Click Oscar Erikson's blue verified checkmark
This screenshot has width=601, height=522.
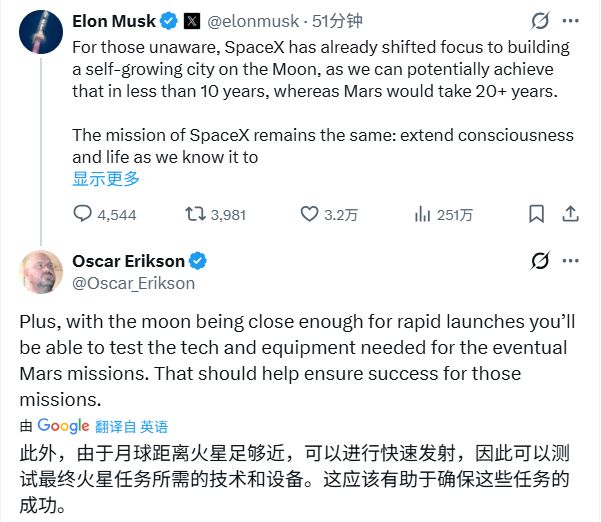coord(199,261)
